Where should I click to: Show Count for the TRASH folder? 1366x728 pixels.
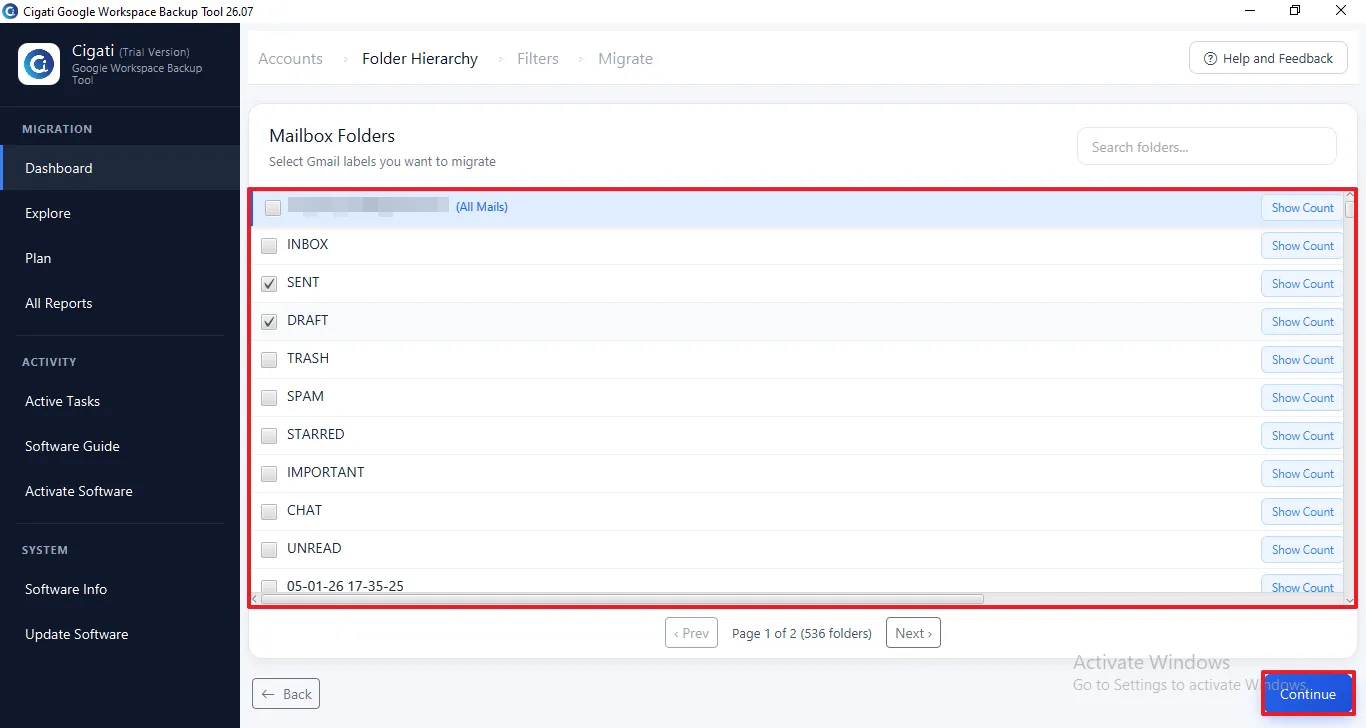click(x=1302, y=360)
